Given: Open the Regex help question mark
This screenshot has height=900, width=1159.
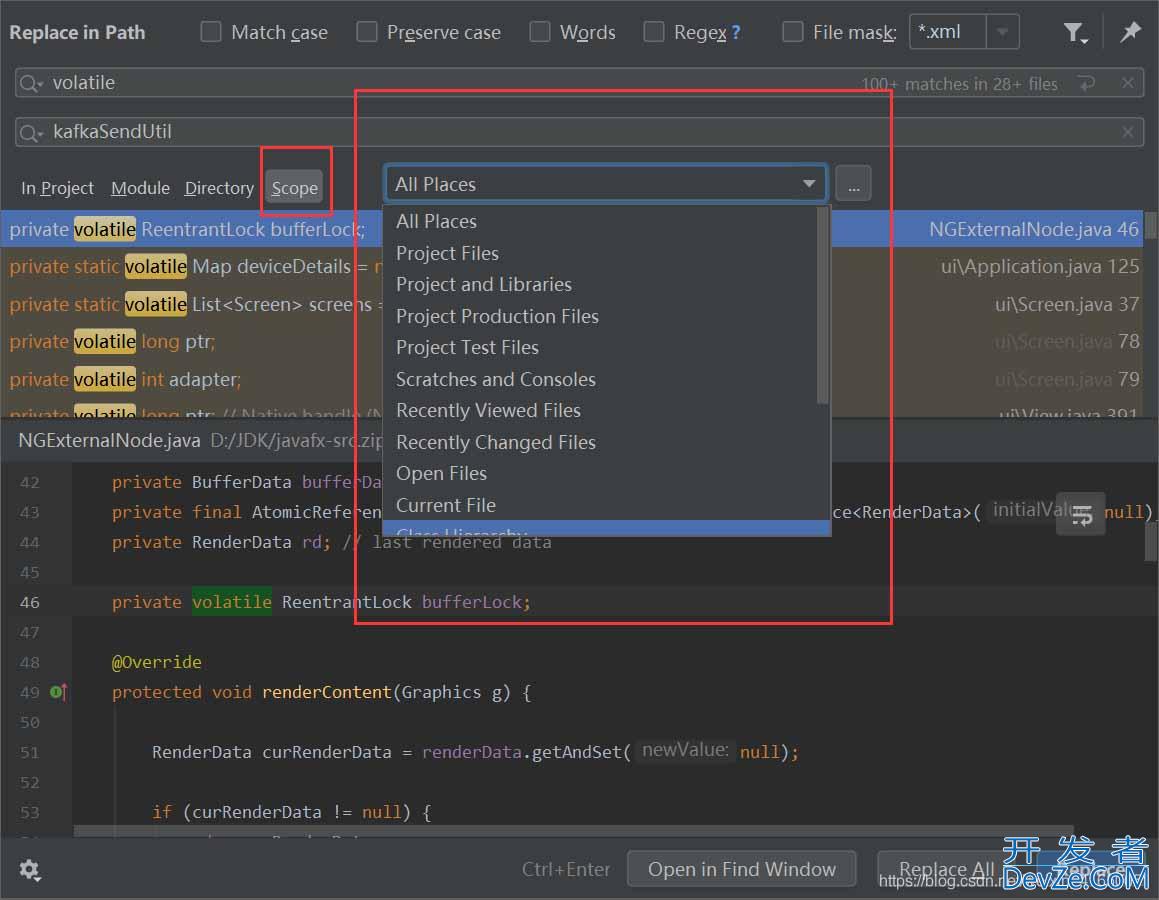Looking at the screenshot, I should point(735,33).
